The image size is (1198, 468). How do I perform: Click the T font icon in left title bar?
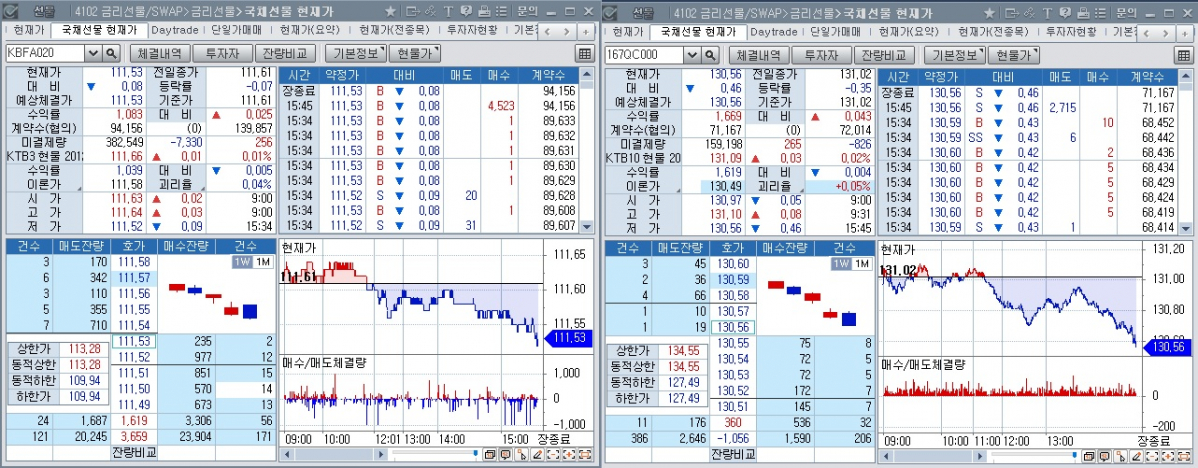click(x=448, y=11)
